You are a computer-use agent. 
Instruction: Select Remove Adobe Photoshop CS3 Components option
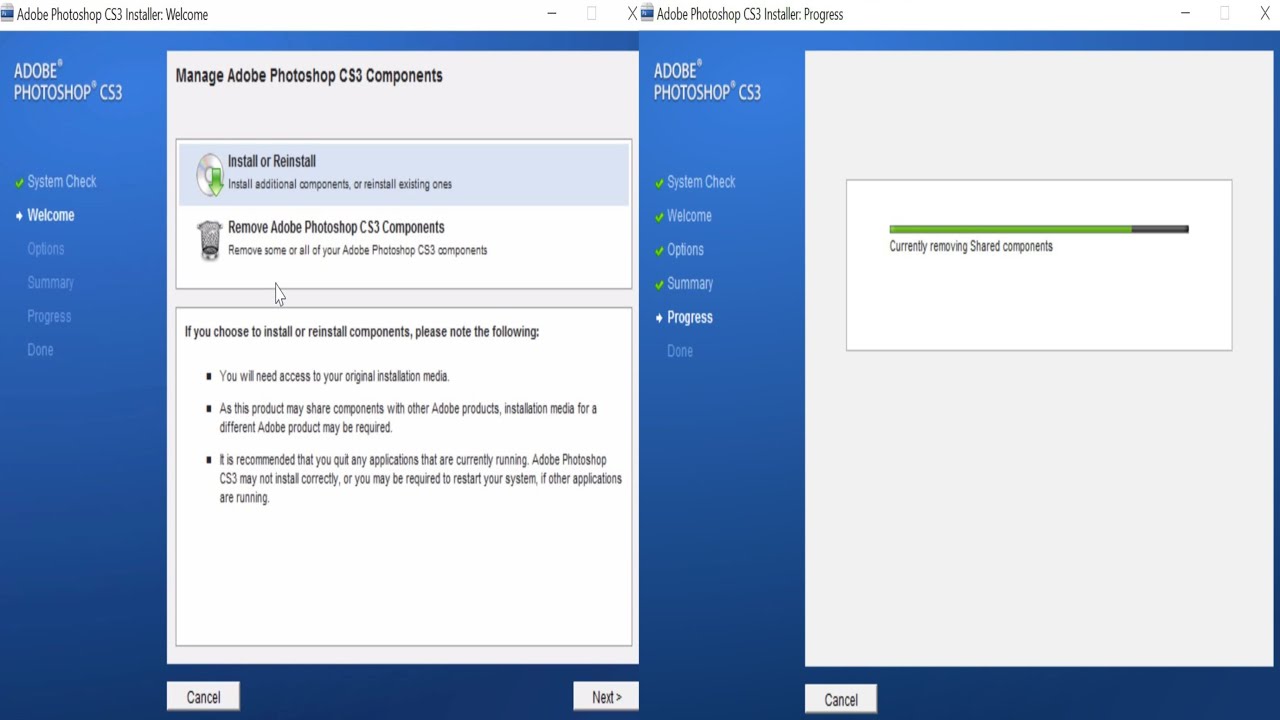(404, 239)
